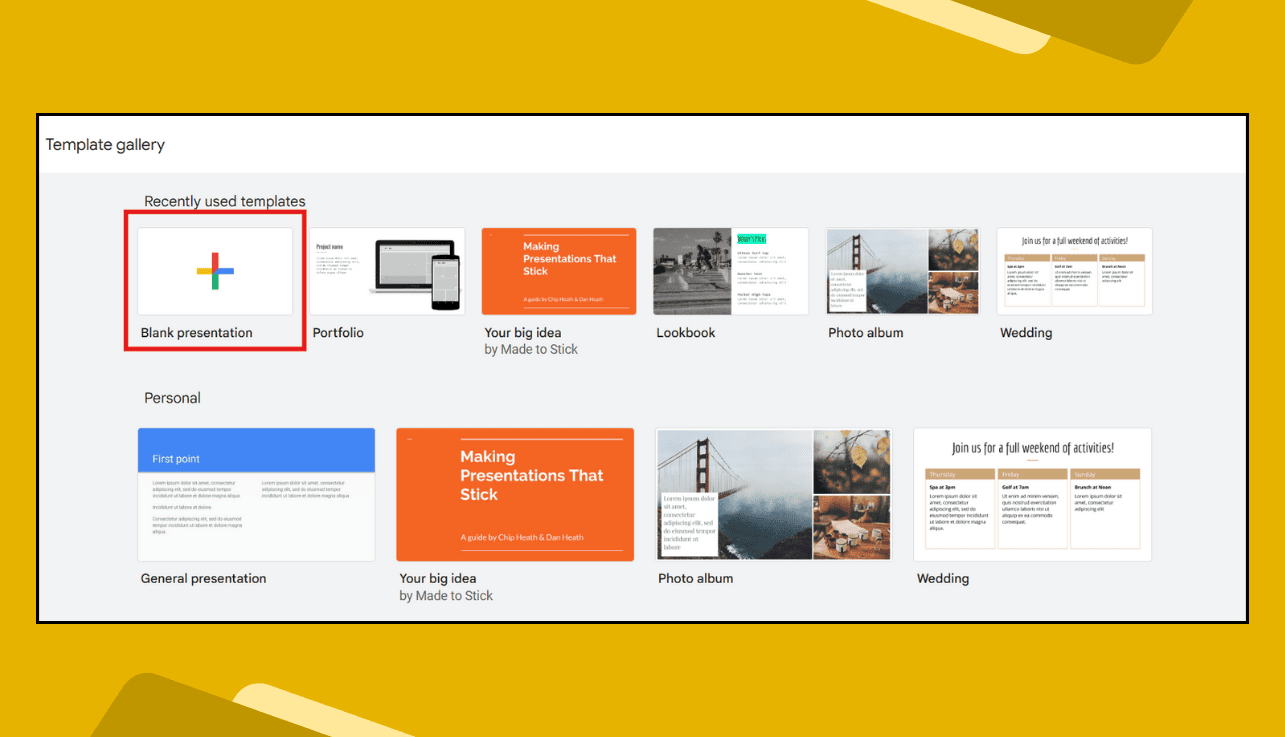
Task: Open the Photo album template under Recently used
Action: pos(902,271)
